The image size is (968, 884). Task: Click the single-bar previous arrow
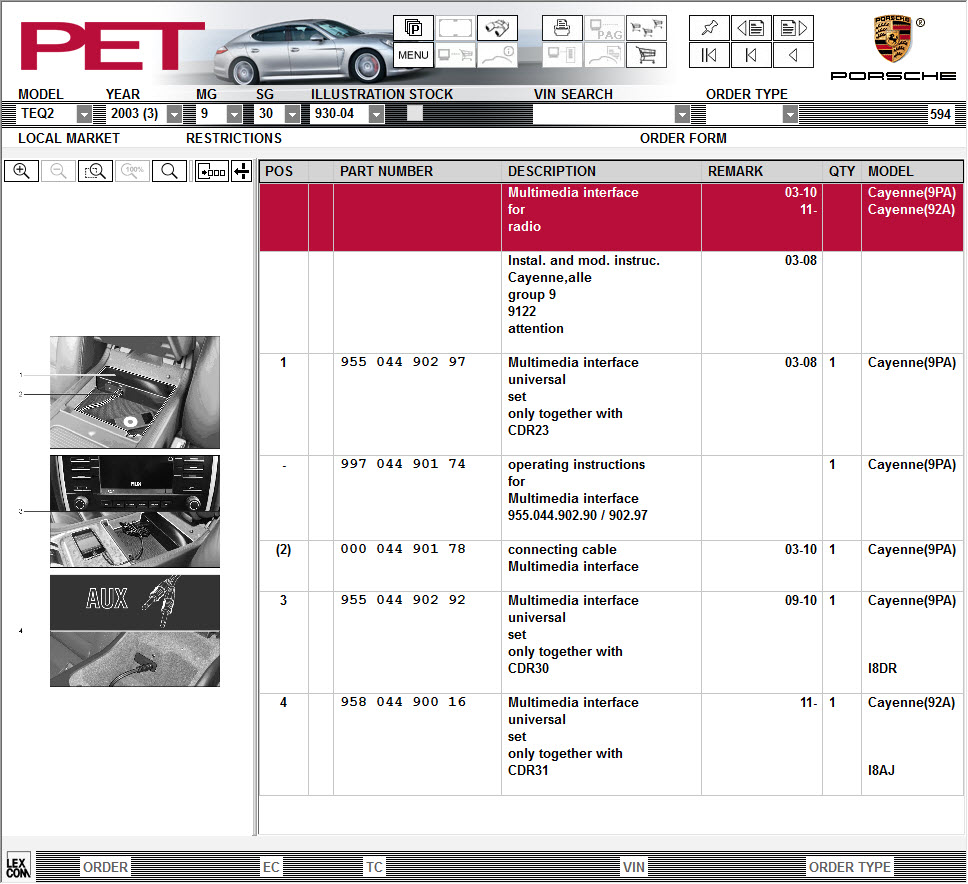[x=751, y=54]
